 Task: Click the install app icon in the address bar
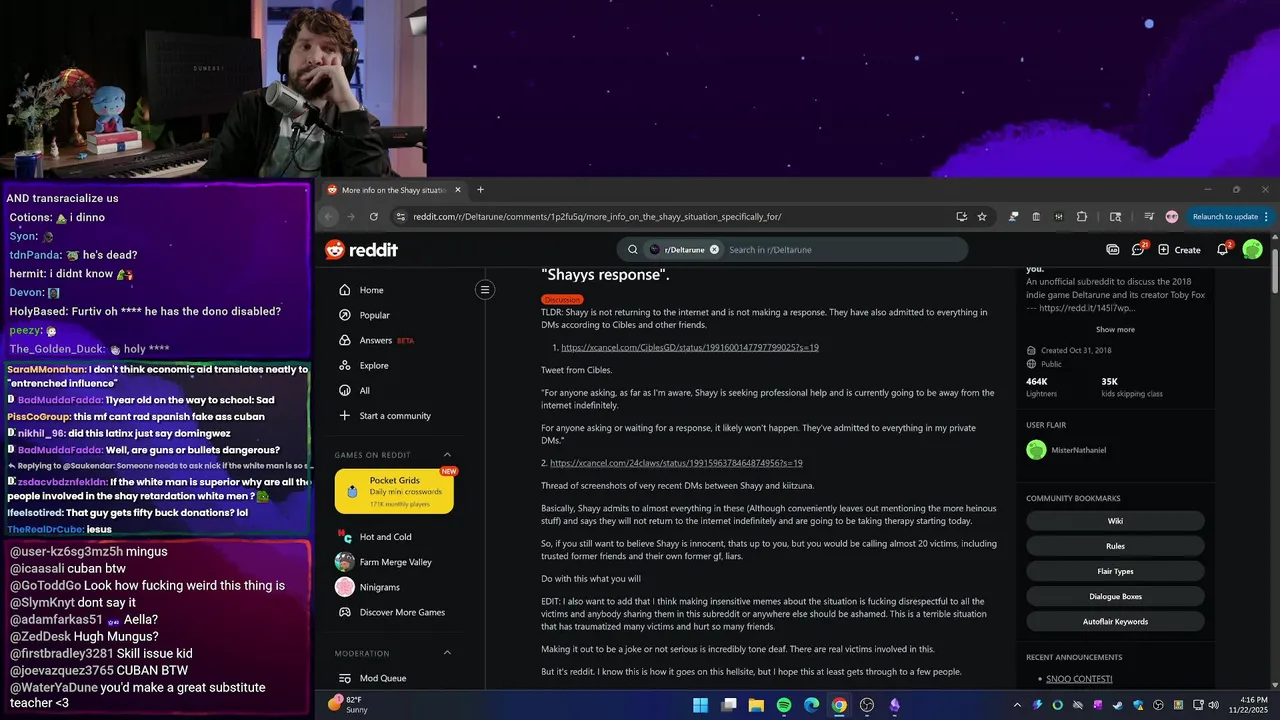[x=961, y=217]
